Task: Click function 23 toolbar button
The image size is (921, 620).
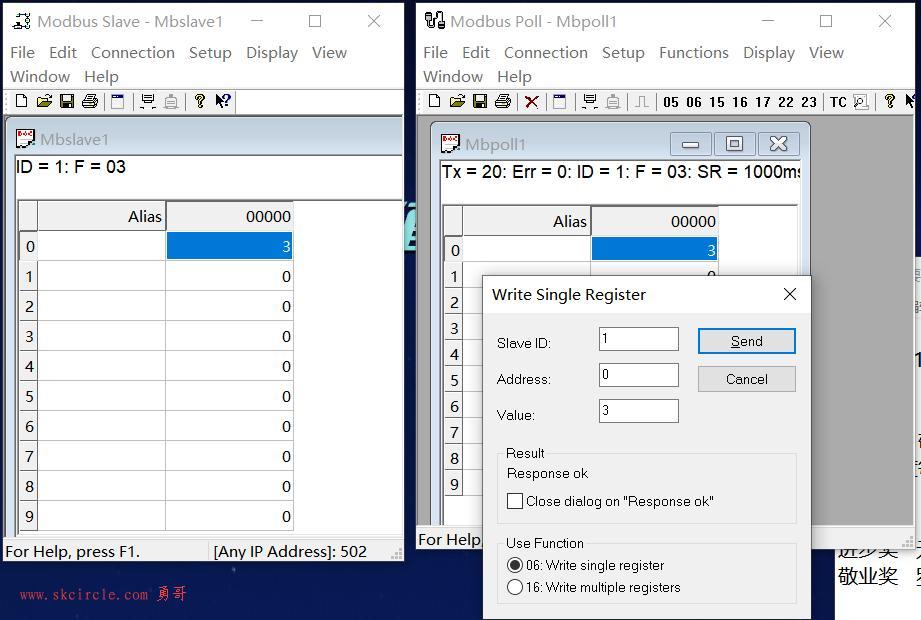Action: [x=809, y=102]
